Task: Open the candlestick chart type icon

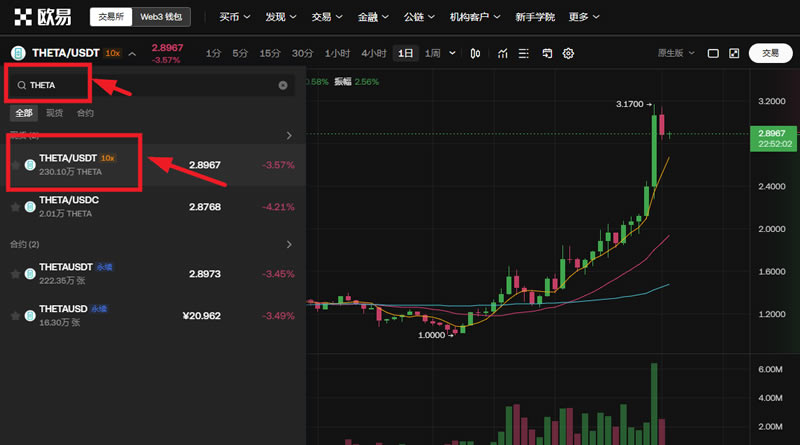Action: click(x=475, y=53)
